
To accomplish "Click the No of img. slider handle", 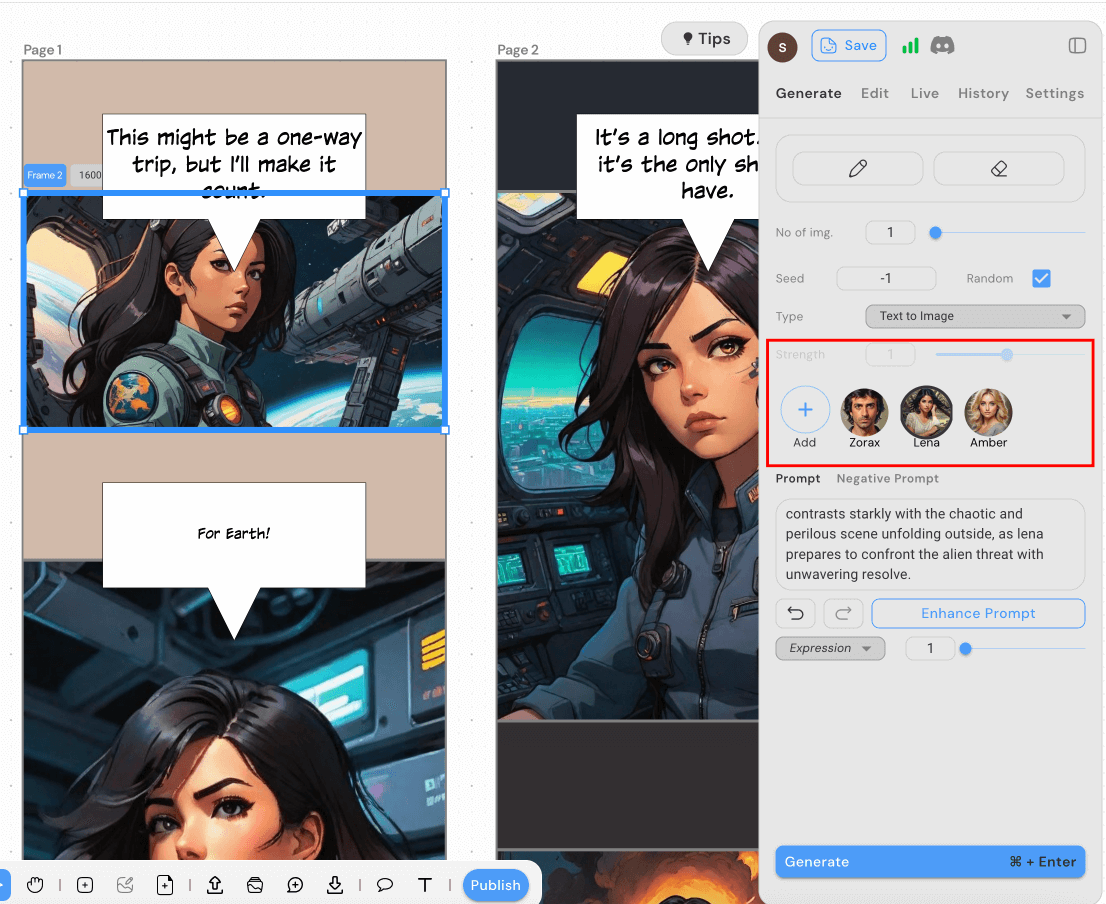I will point(936,233).
